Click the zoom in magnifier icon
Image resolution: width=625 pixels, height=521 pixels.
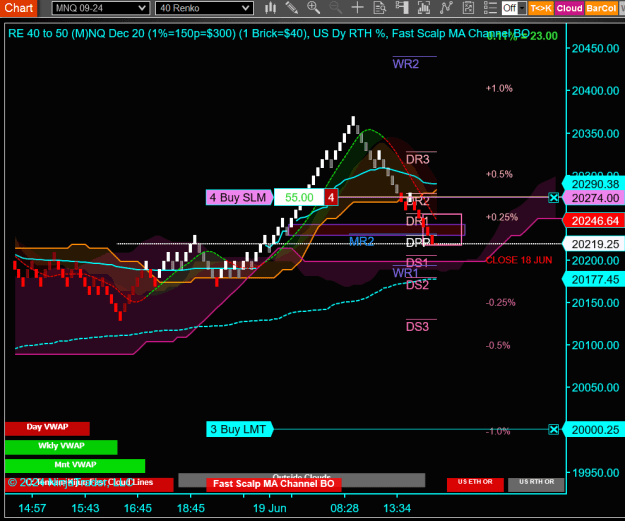pos(314,8)
